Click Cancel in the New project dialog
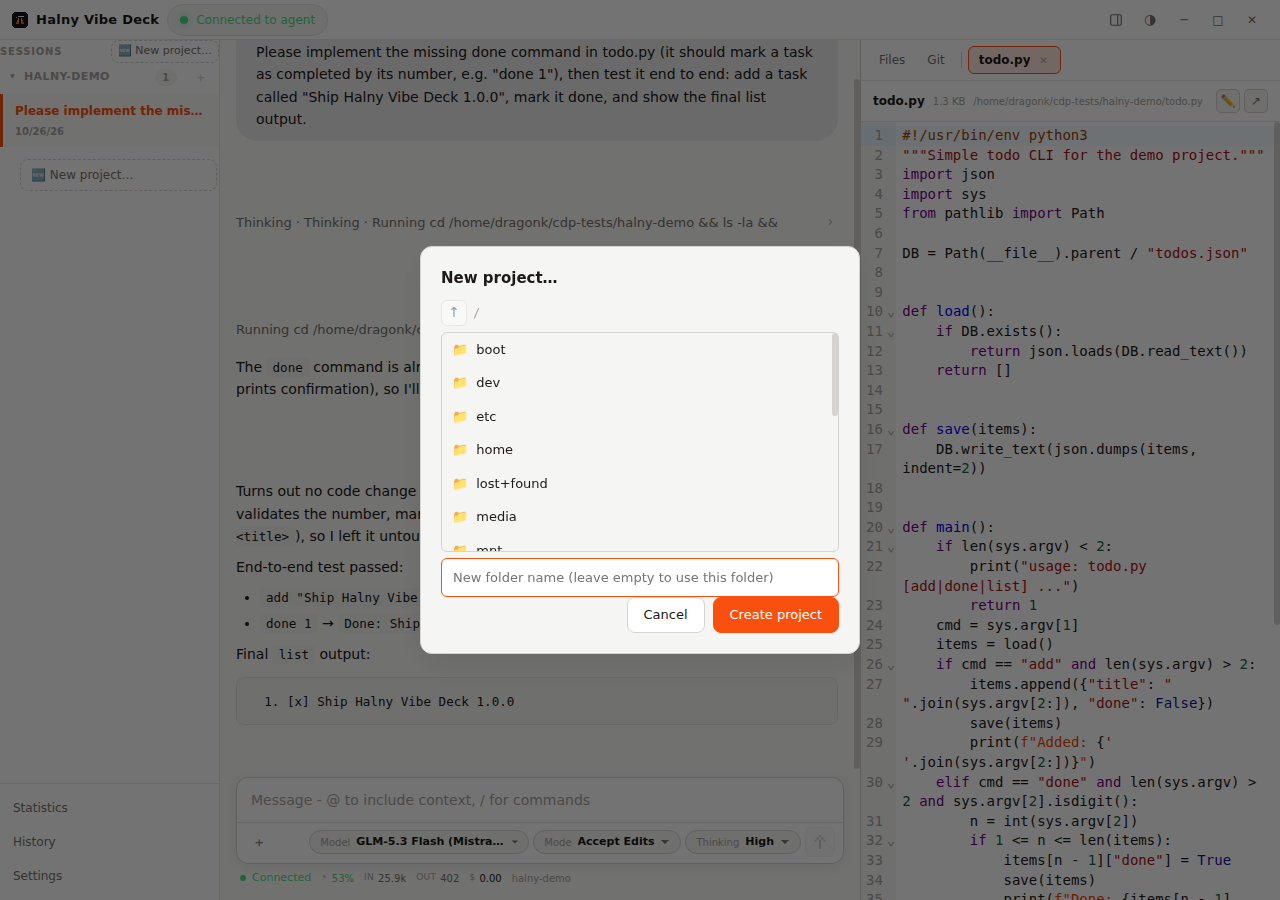The image size is (1280, 900). click(666, 615)
